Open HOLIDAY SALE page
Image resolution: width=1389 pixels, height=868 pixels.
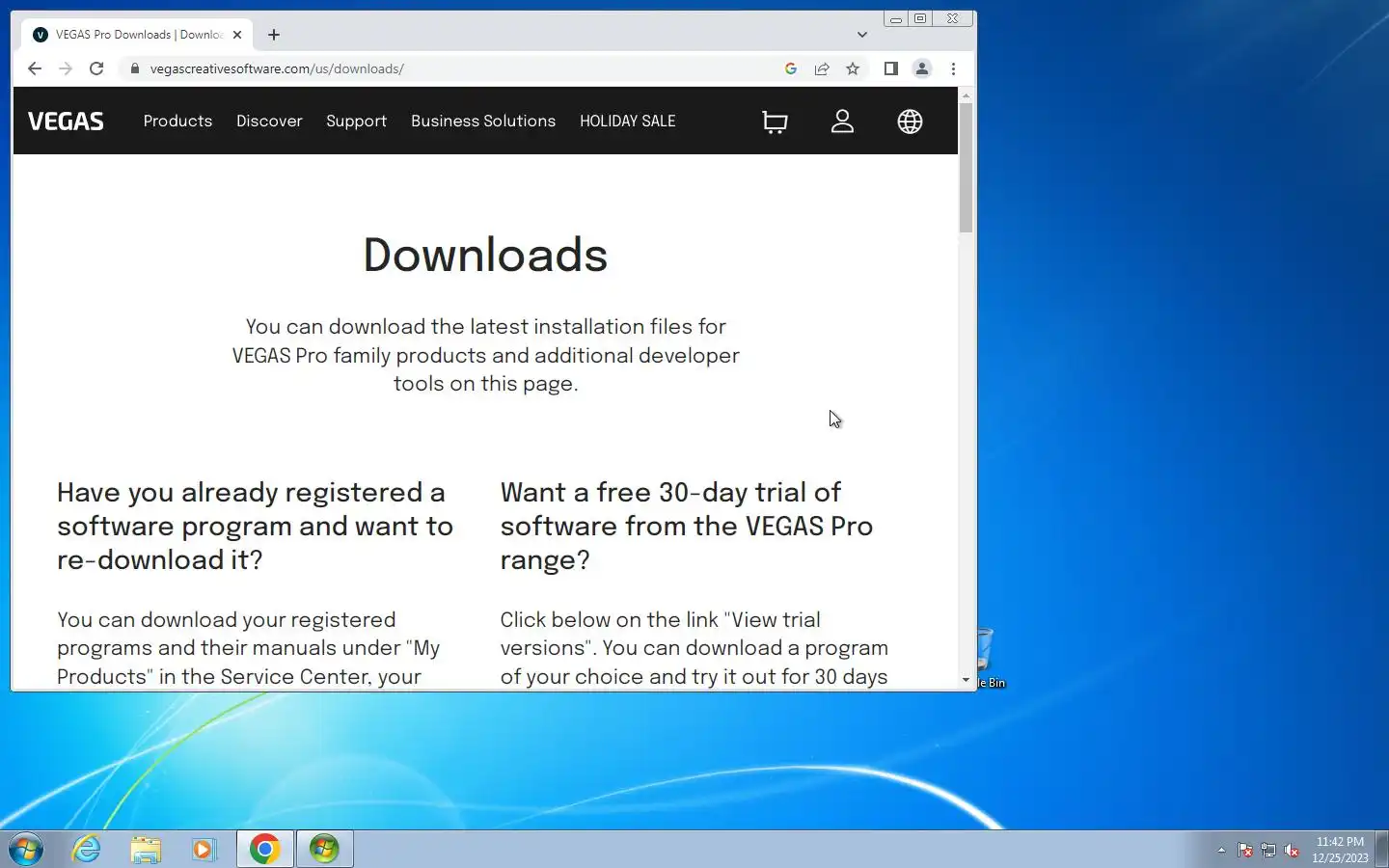[x=628, y=122]
